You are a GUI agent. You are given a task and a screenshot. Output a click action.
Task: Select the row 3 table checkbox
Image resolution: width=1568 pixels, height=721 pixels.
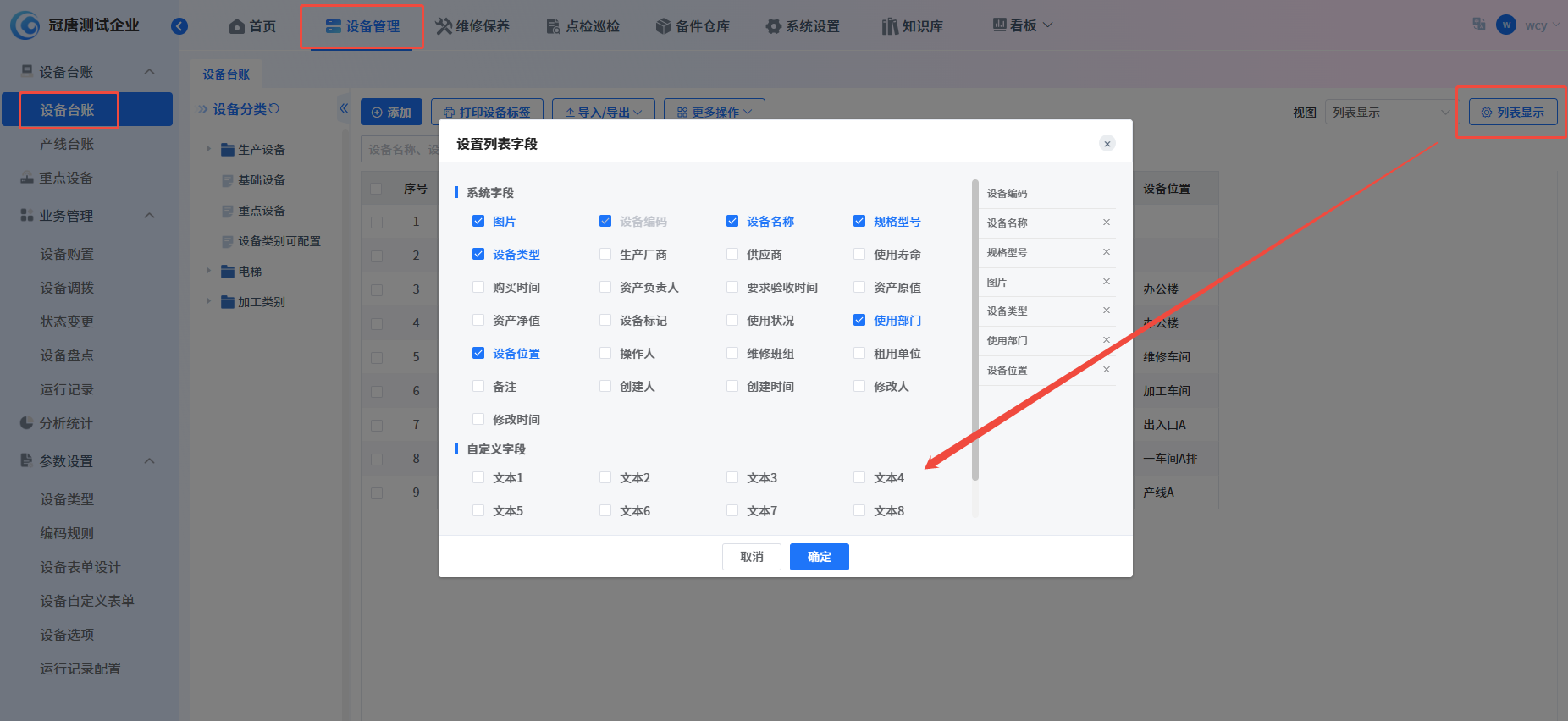pyautogui.click(x=377, y=289)
